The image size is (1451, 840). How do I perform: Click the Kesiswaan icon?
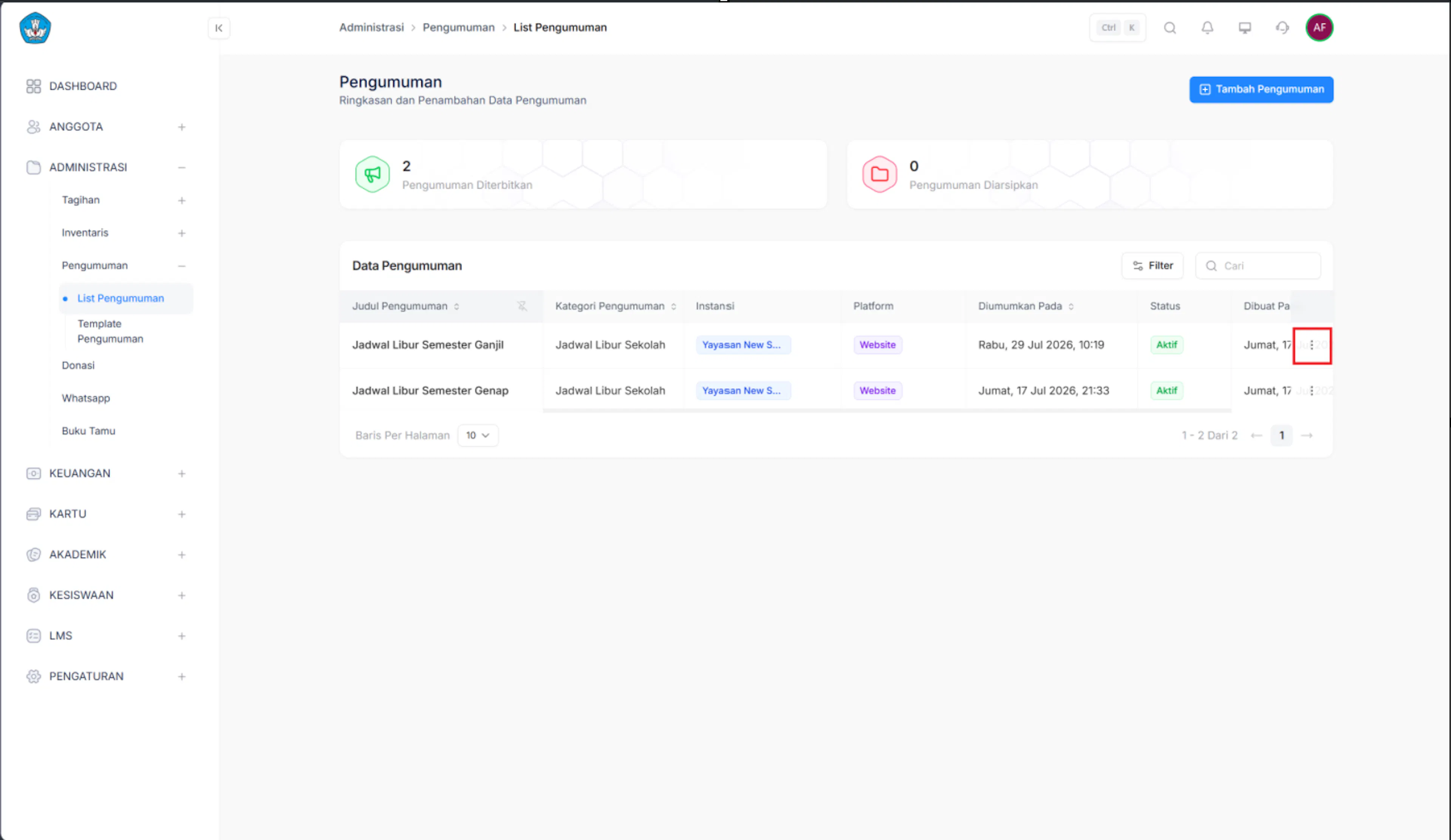point(33,595)
